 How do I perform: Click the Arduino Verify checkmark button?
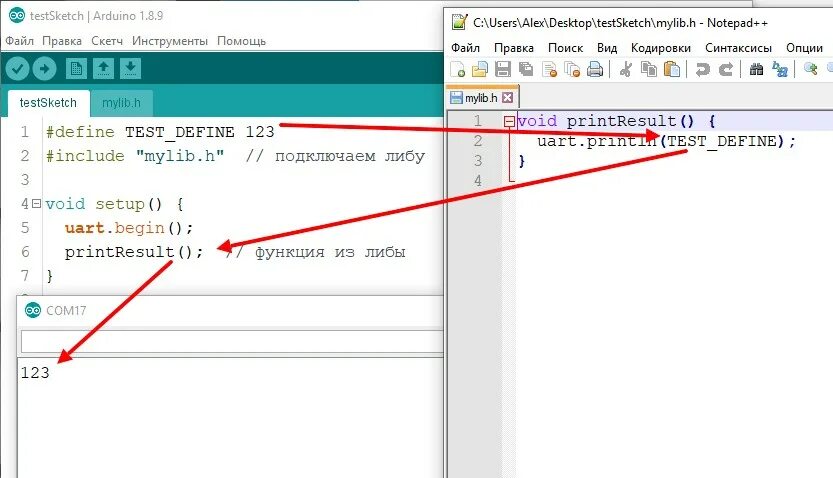coord(17,69)
